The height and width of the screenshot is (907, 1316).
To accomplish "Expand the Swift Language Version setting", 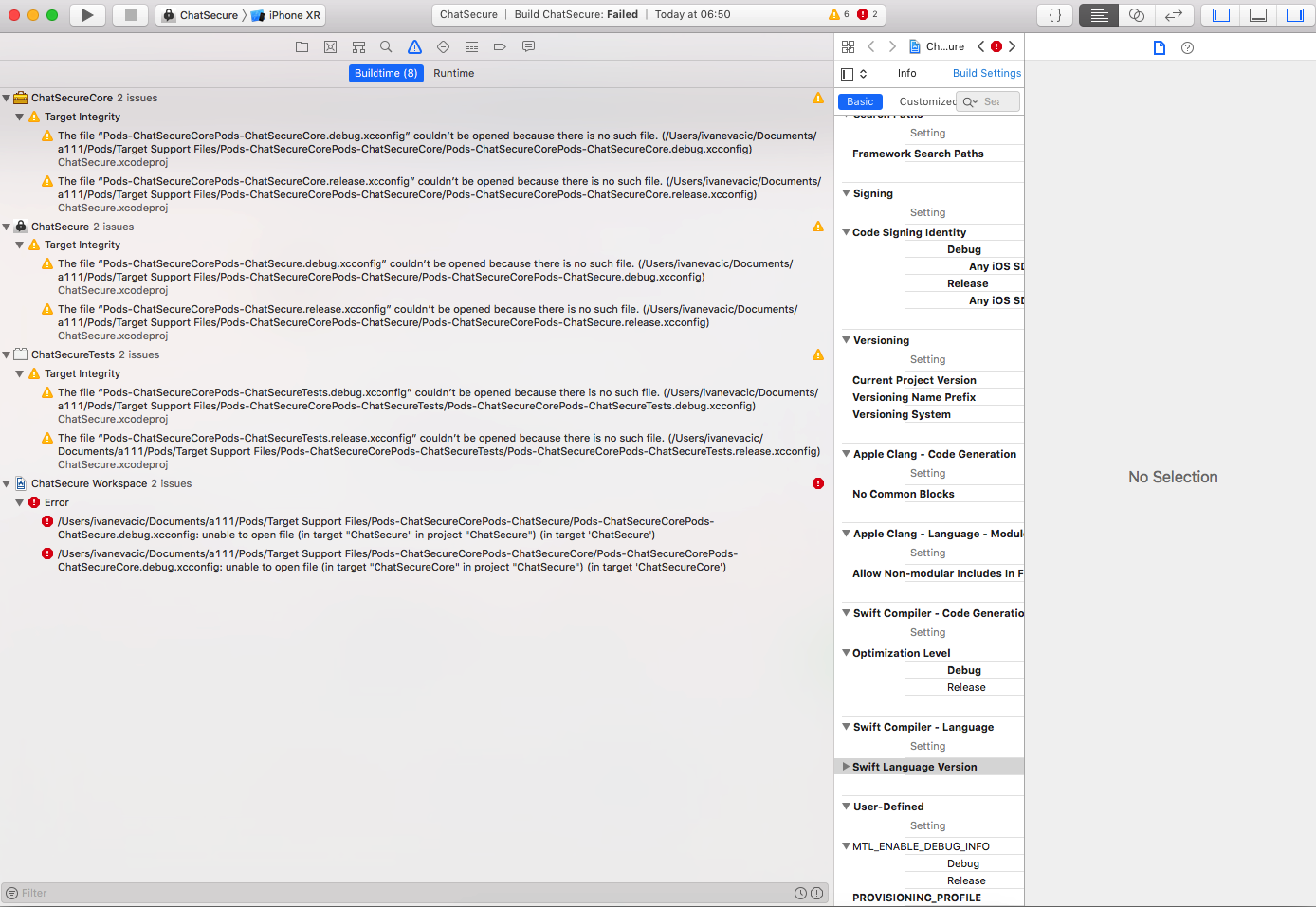I will [846, 766].
